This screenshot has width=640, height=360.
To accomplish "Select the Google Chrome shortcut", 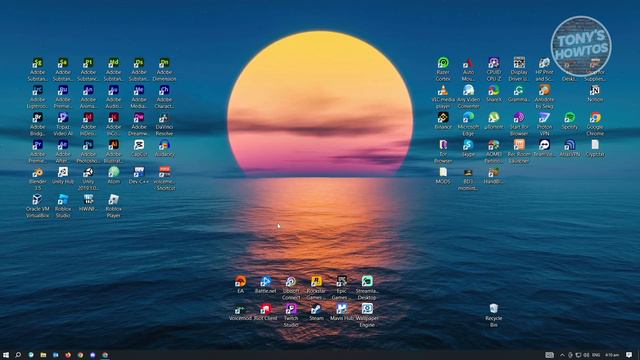I will point(595,118).
